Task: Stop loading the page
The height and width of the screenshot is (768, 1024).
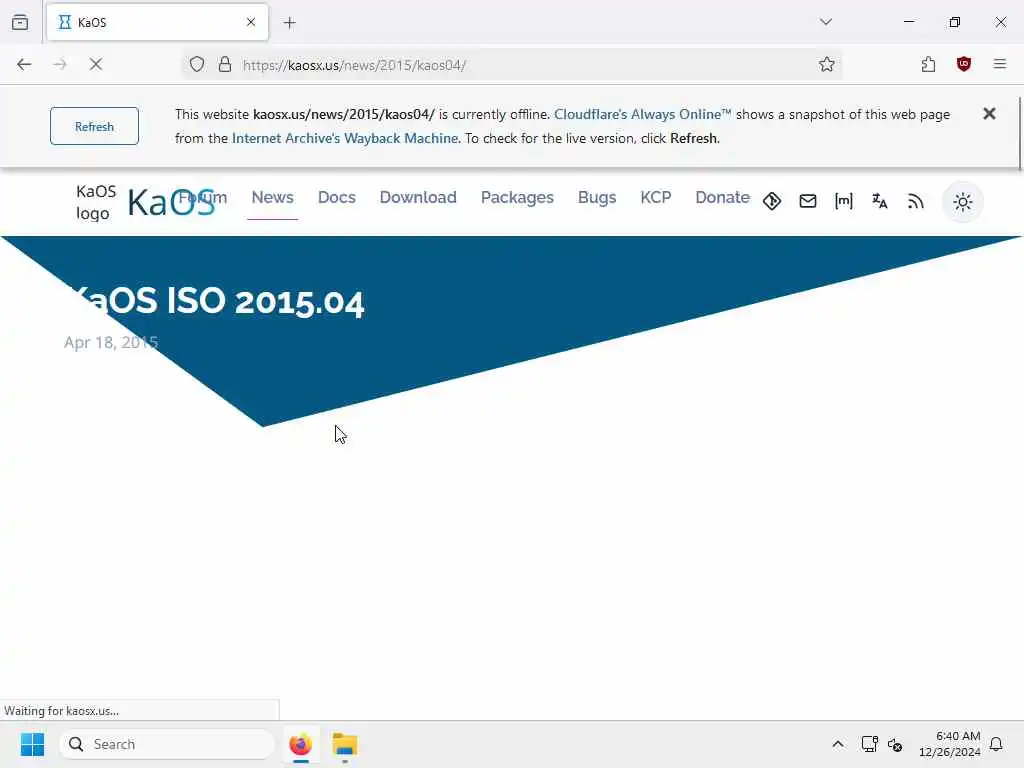Action: (96, 64)
